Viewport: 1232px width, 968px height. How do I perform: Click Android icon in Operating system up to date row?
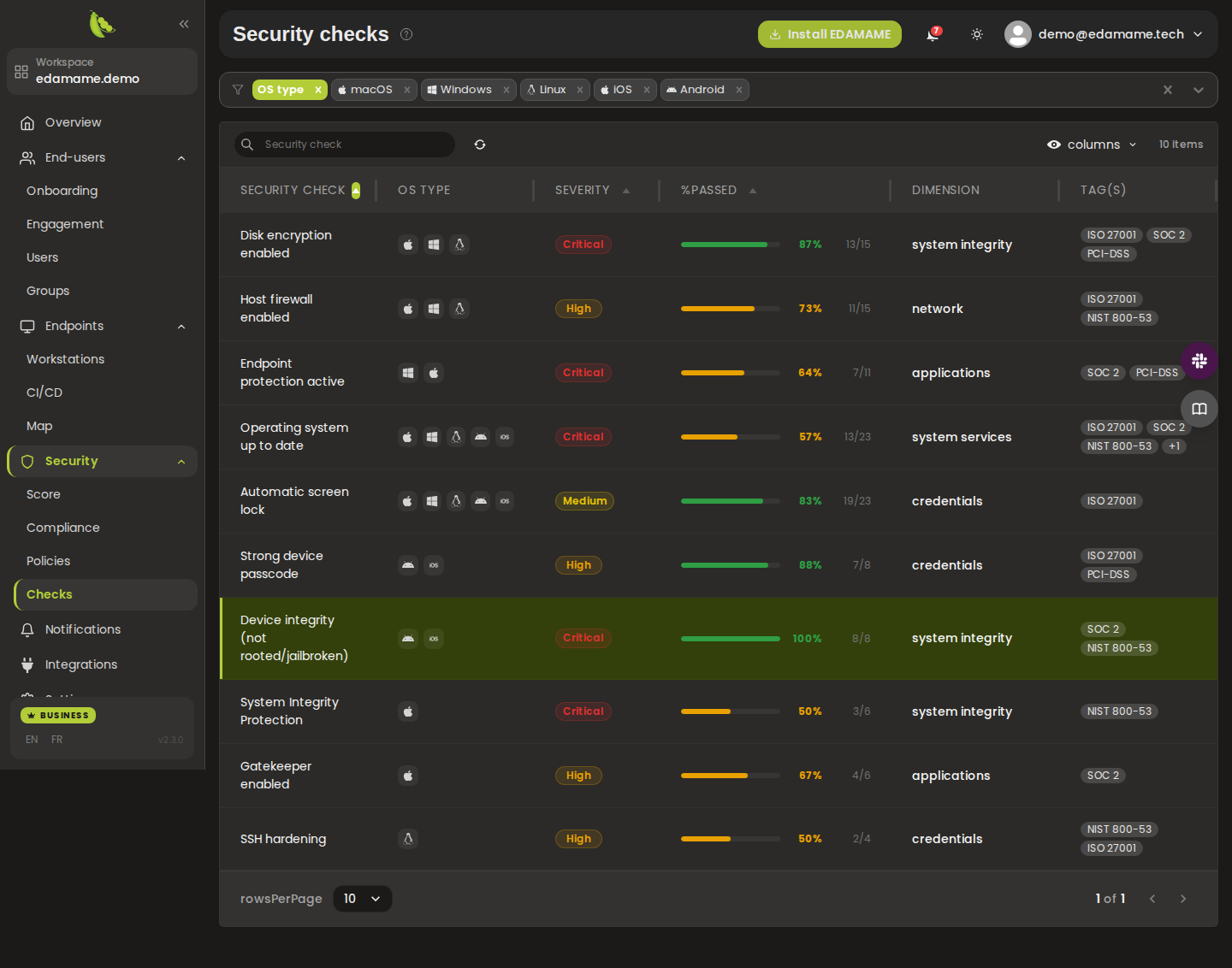tap(481, 437)
